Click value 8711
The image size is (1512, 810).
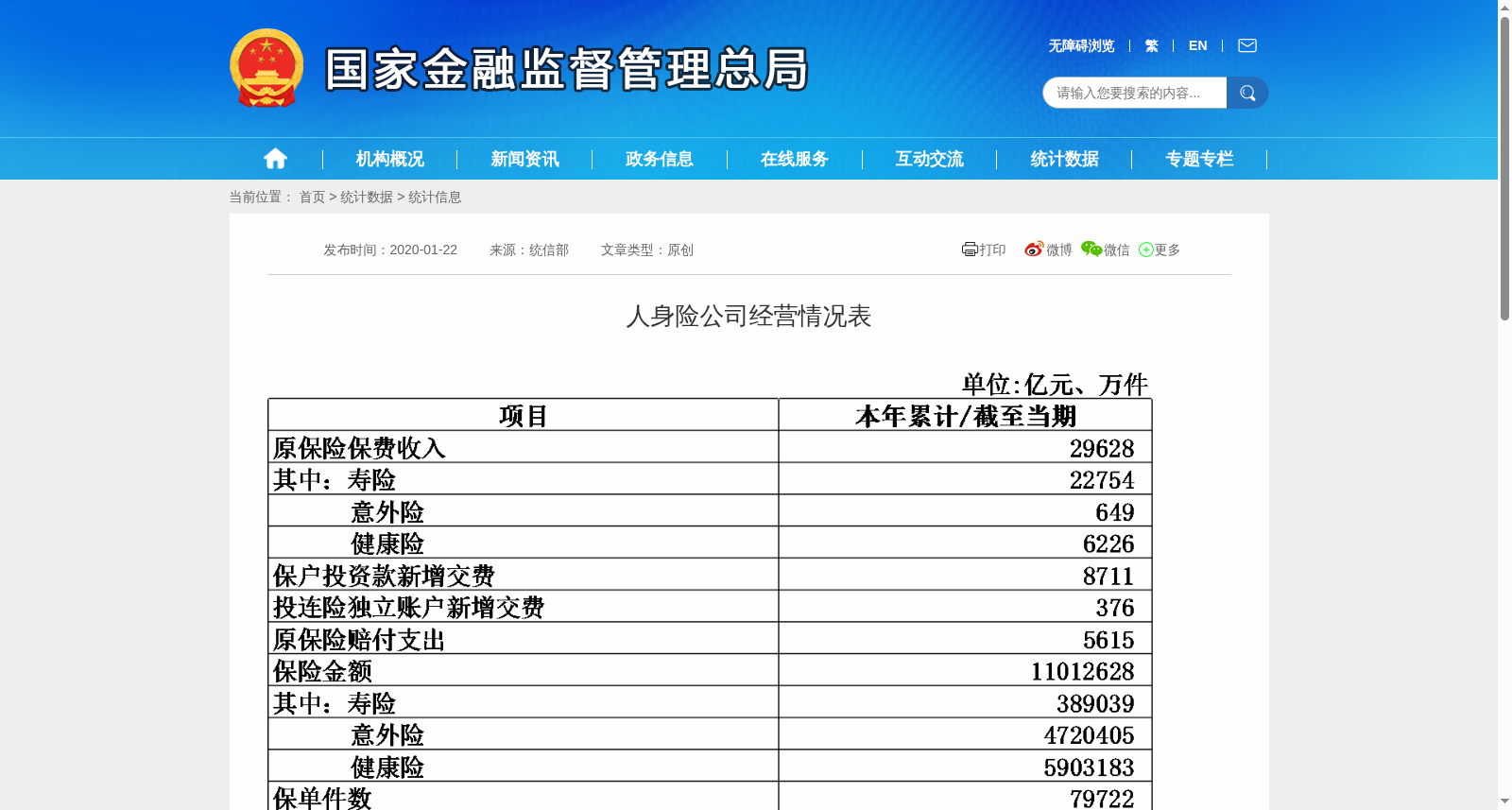tap(1108, 576)
